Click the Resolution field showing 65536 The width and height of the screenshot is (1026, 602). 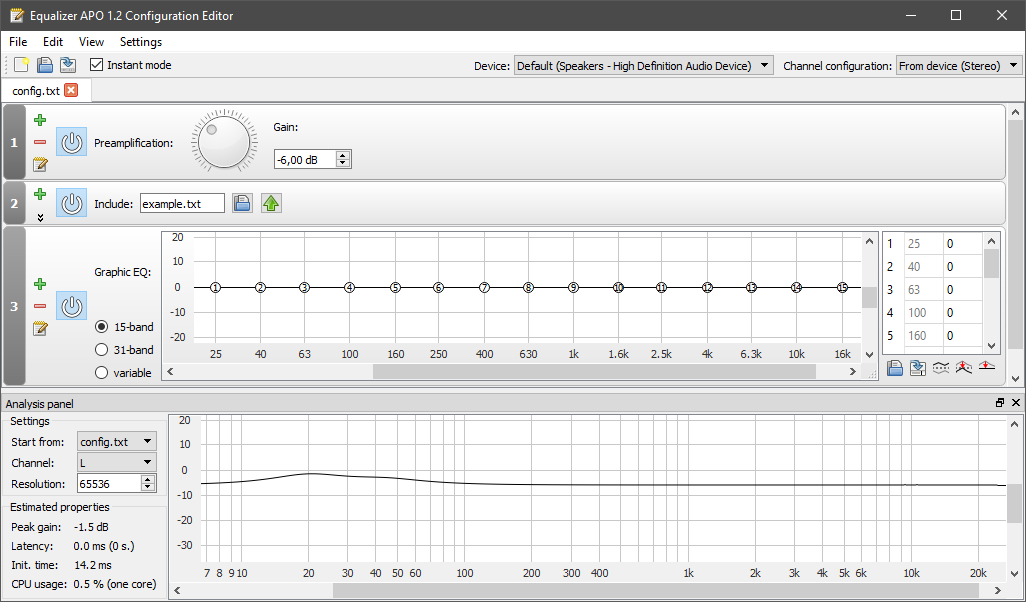pos(109,484)
